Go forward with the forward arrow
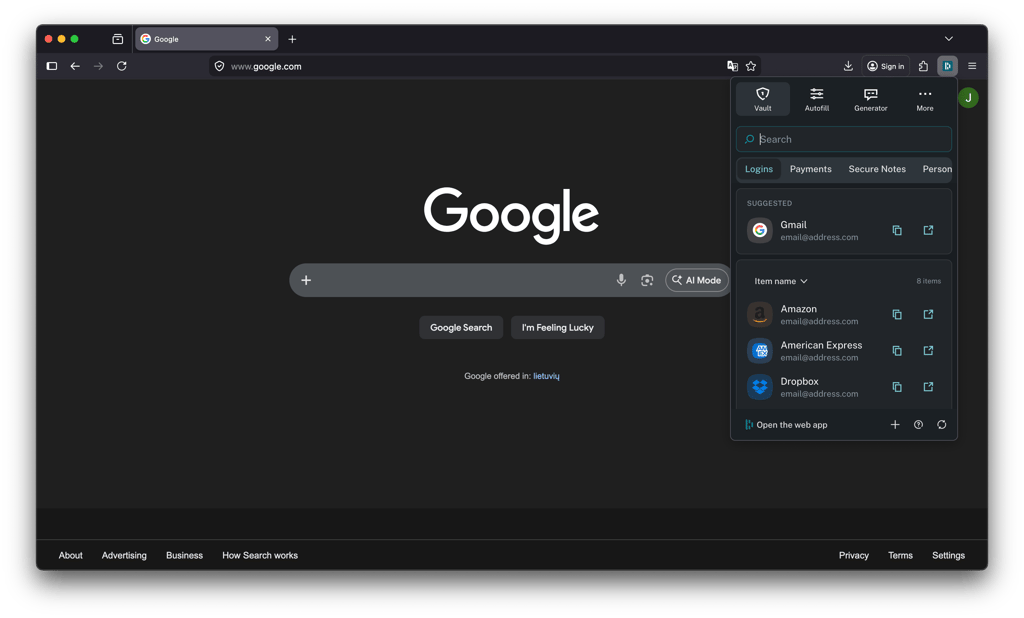 point(98,66)
